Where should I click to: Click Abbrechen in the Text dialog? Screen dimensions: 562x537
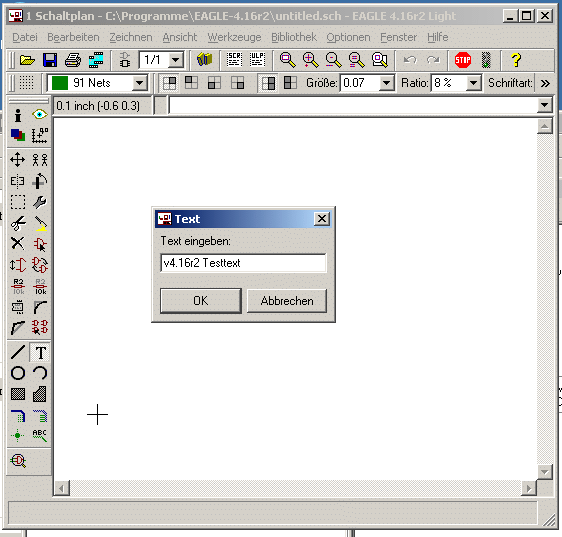(287, 301)
